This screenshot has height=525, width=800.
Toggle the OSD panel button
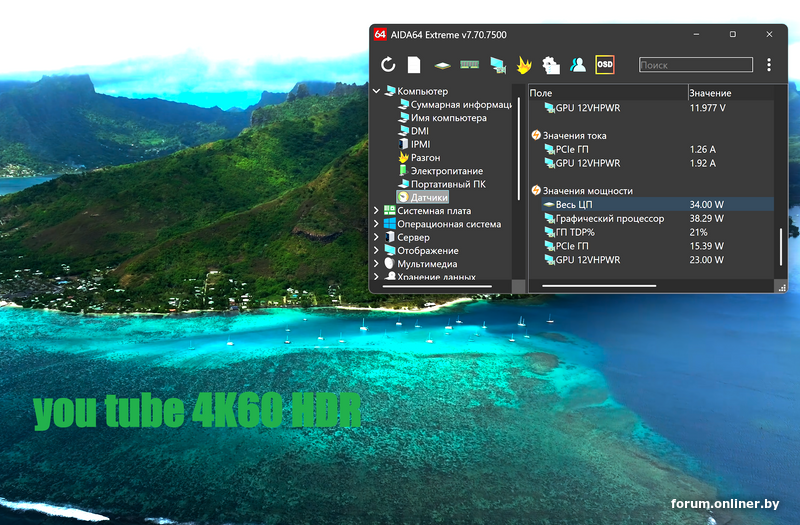(605, 65)
